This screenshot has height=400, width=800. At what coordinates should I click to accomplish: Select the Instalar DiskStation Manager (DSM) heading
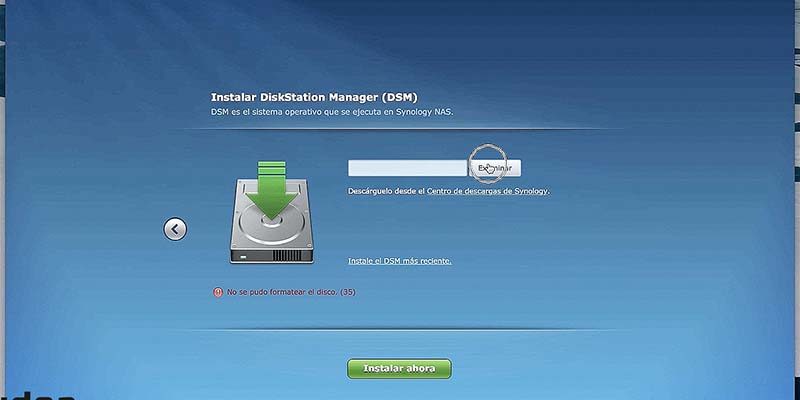[314, 97]
